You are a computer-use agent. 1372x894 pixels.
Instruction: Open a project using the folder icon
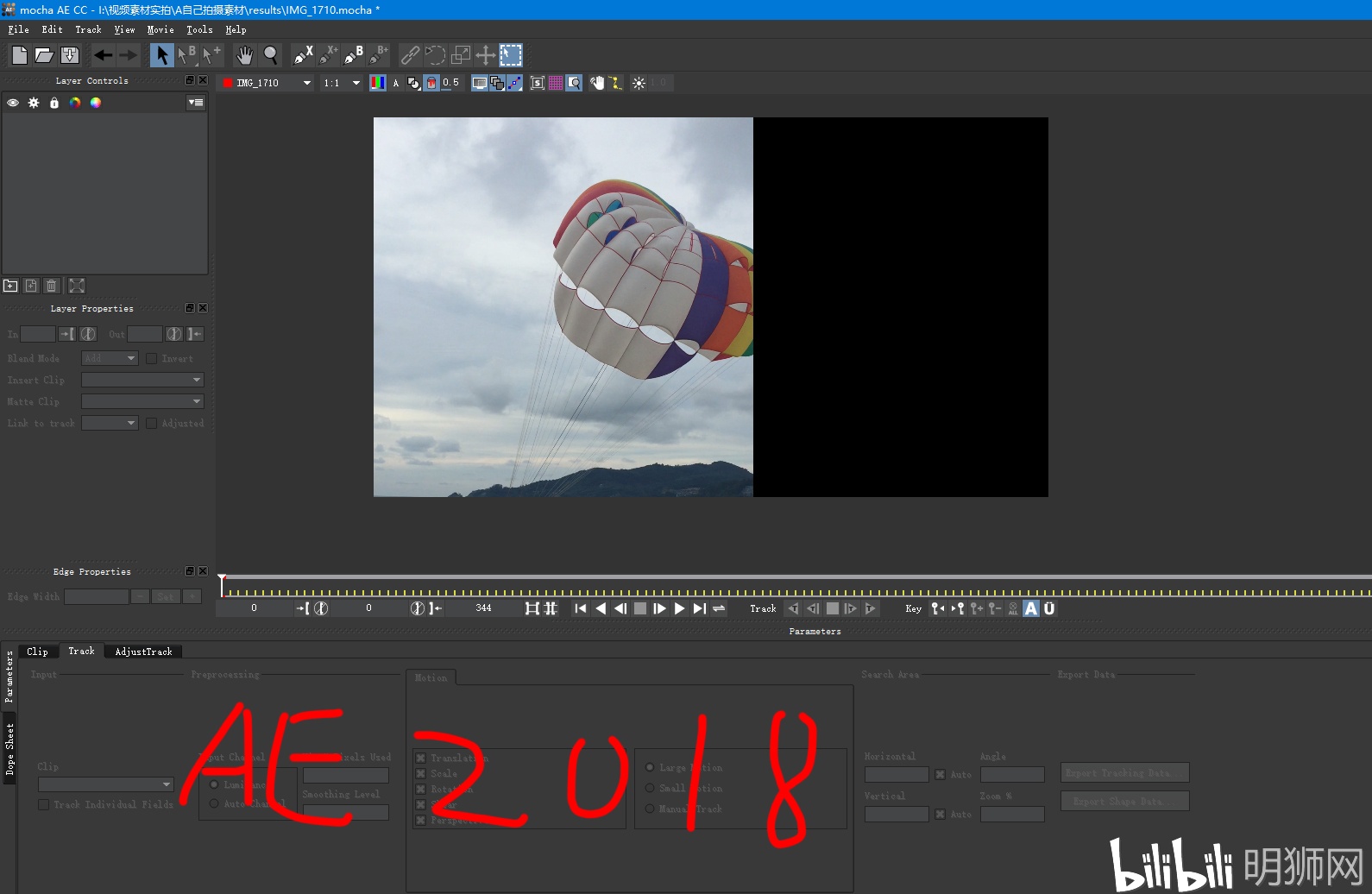44,55
